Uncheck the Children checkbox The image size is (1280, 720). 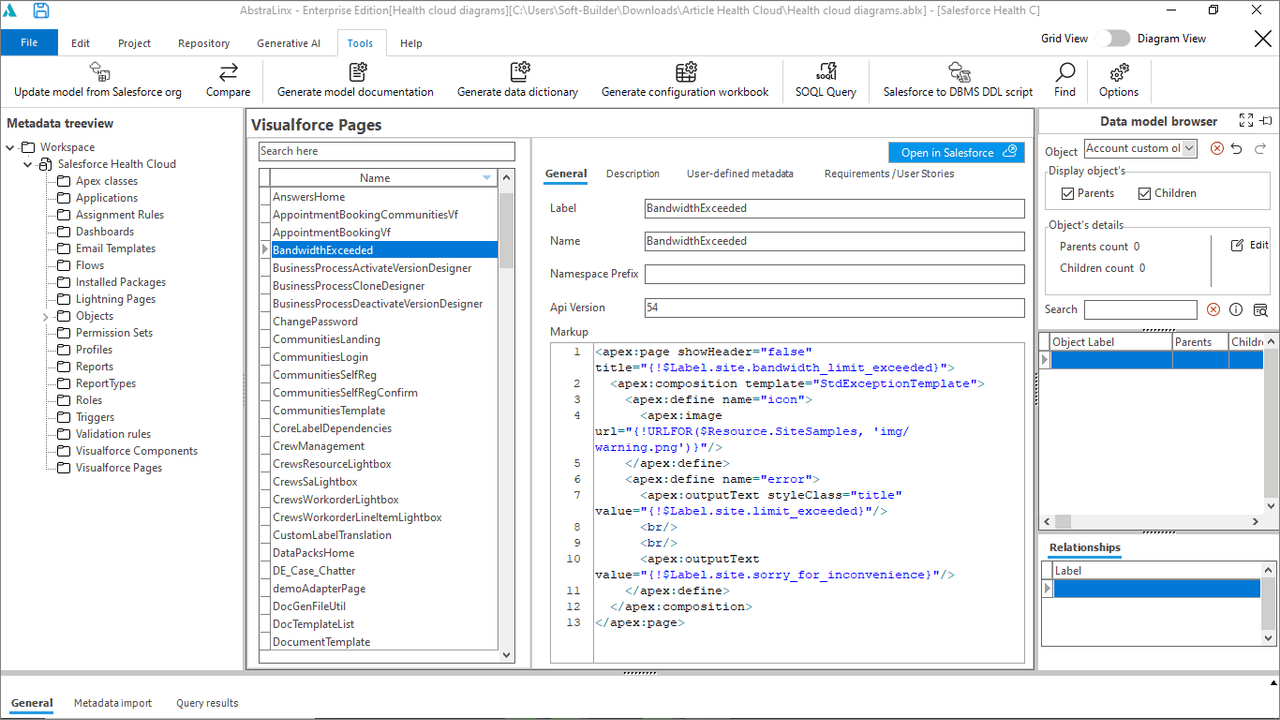pyautogui.click(x=1145, y=193)
